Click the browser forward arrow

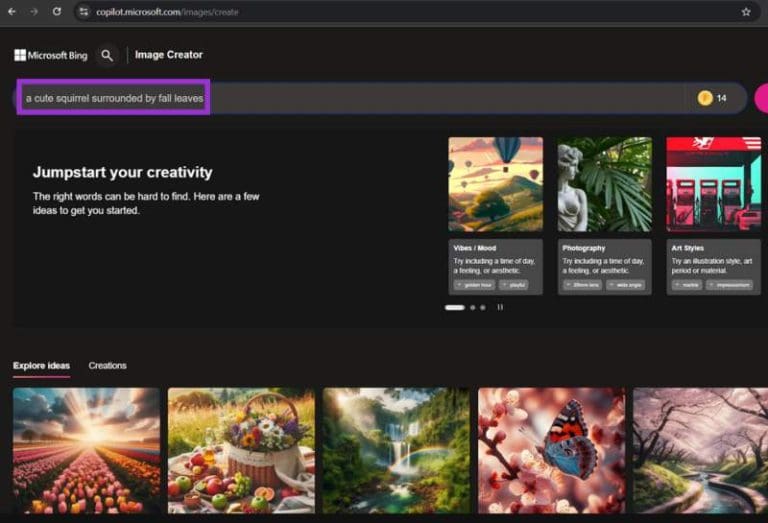34,12
